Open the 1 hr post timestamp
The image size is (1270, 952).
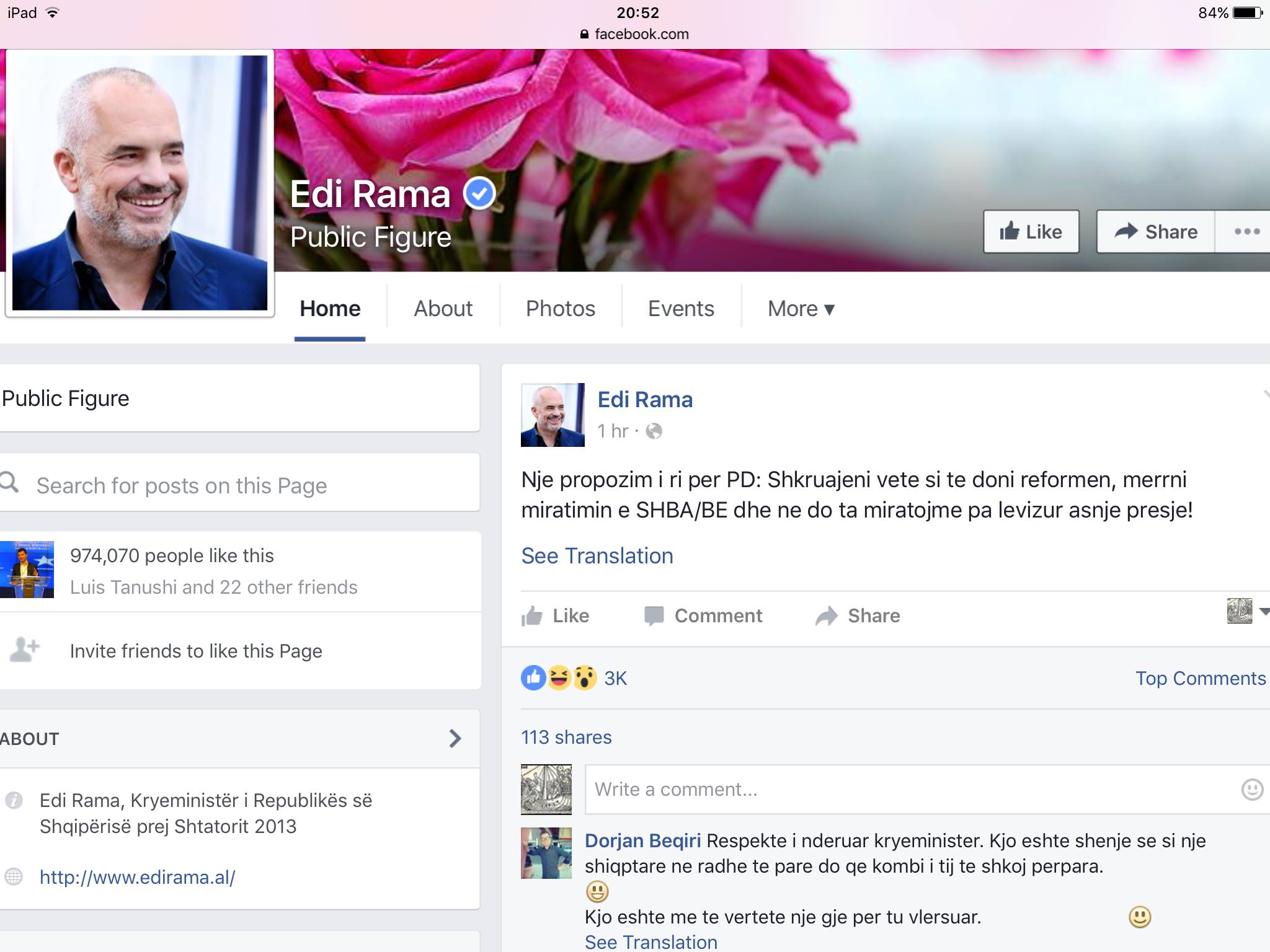point(613,431)
